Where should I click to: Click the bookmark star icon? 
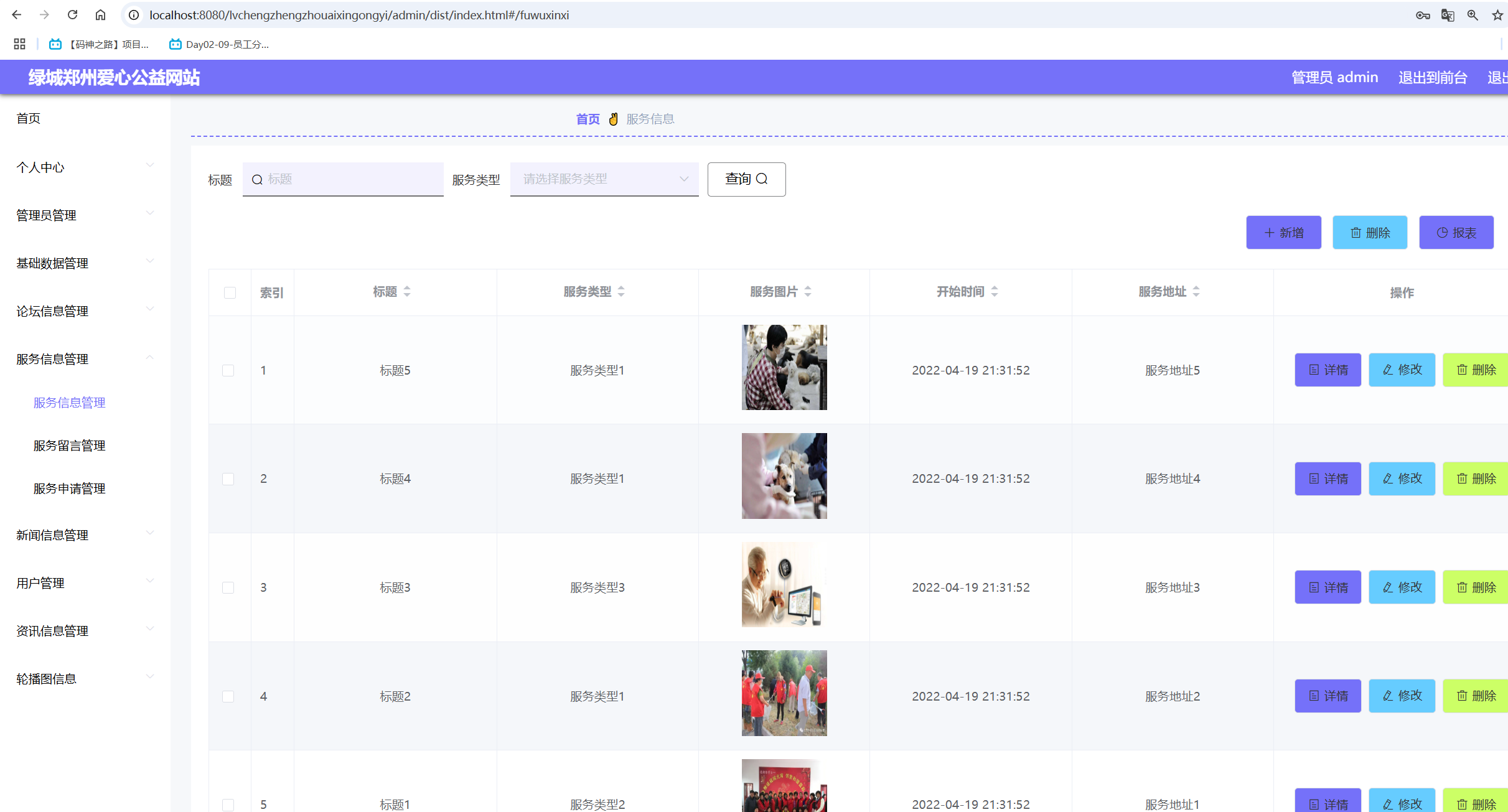click(1497, 15)
